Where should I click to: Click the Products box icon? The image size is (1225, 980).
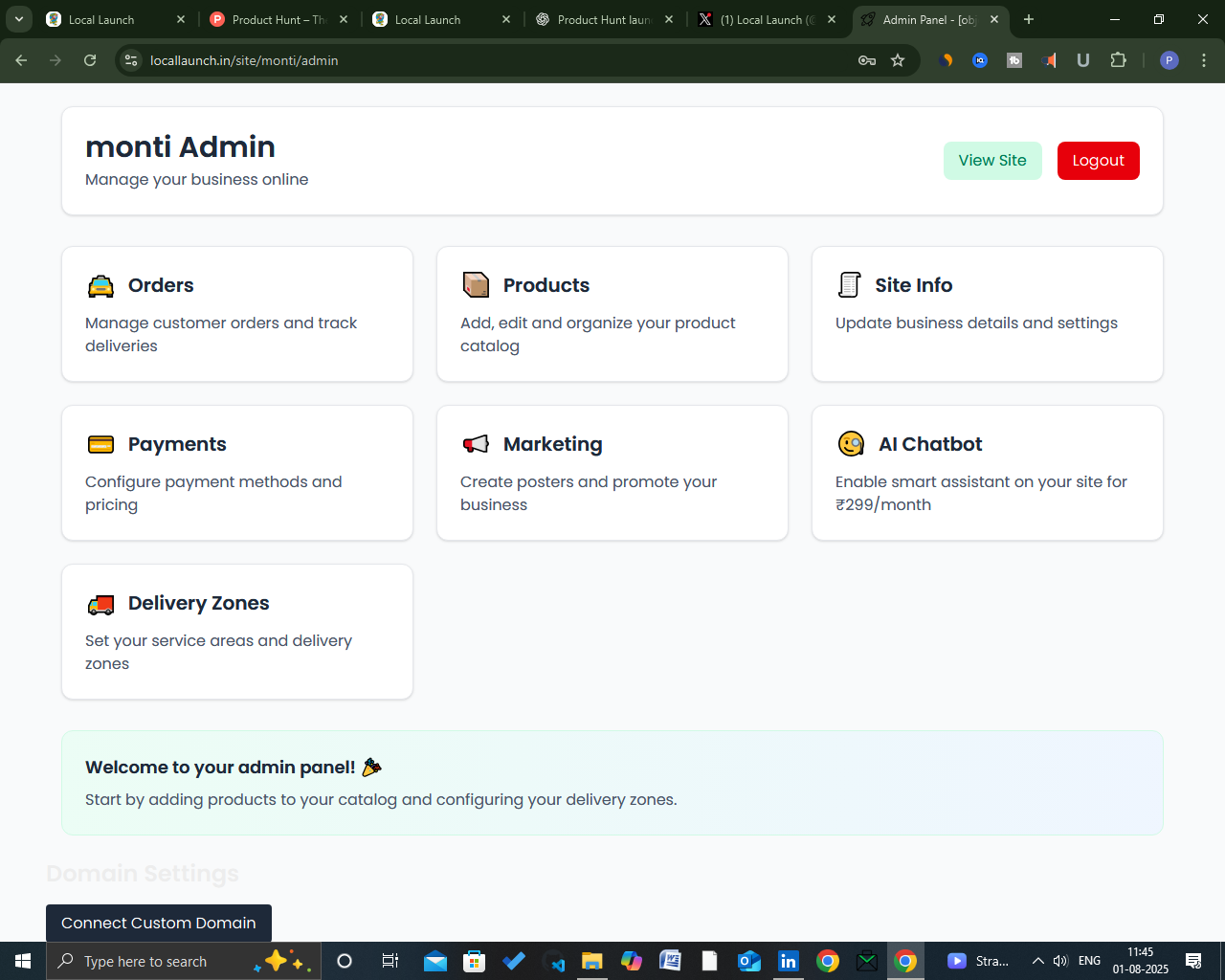(x=476, y=284)
